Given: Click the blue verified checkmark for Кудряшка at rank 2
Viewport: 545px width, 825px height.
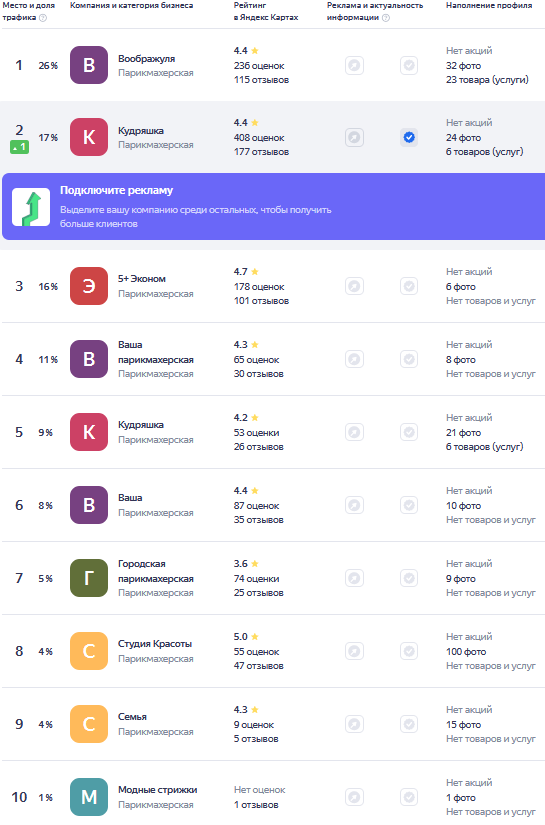Looking at the screenshot, I should pos(409,138).
